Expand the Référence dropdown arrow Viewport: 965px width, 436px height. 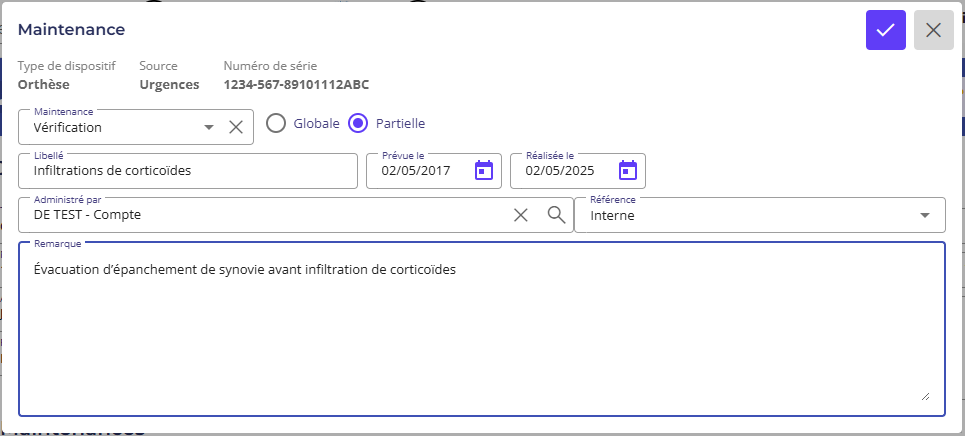[x=924, y=215]
